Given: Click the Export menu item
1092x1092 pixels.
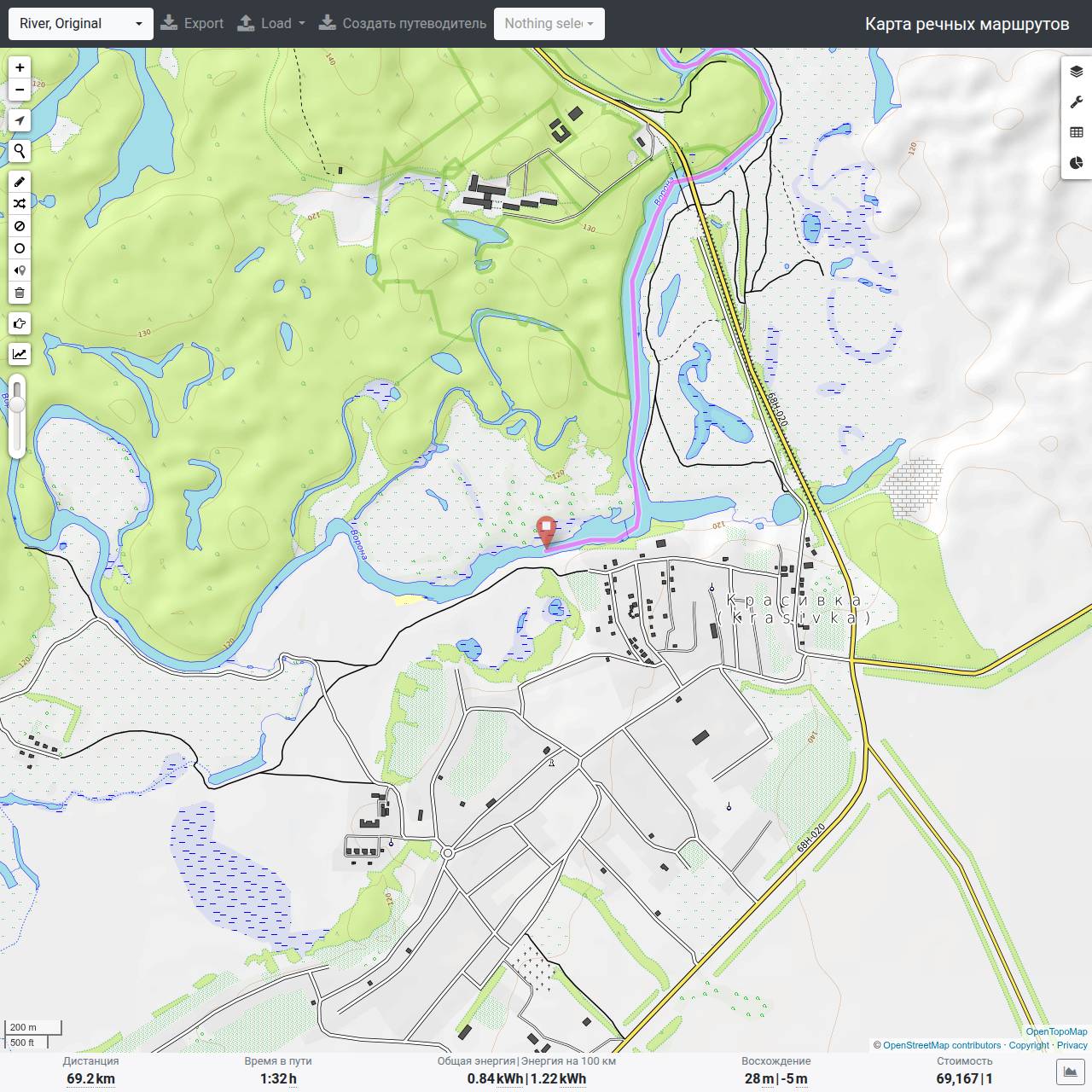Looking at the screenshot, I should tap(192, 24).
